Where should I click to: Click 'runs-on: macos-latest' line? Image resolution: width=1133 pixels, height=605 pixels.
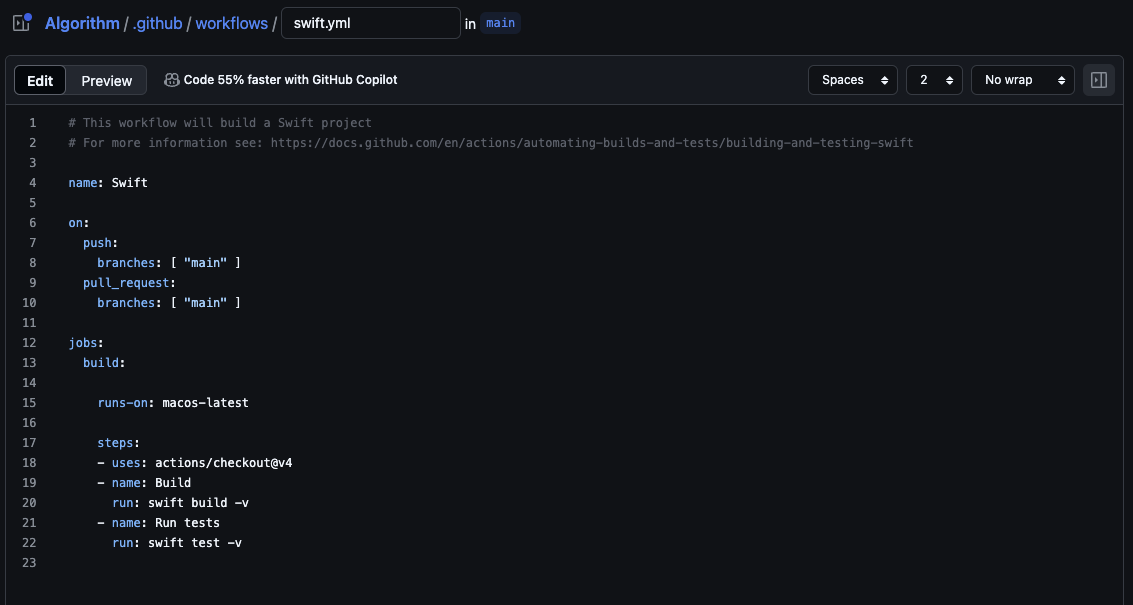click(173, 403)
